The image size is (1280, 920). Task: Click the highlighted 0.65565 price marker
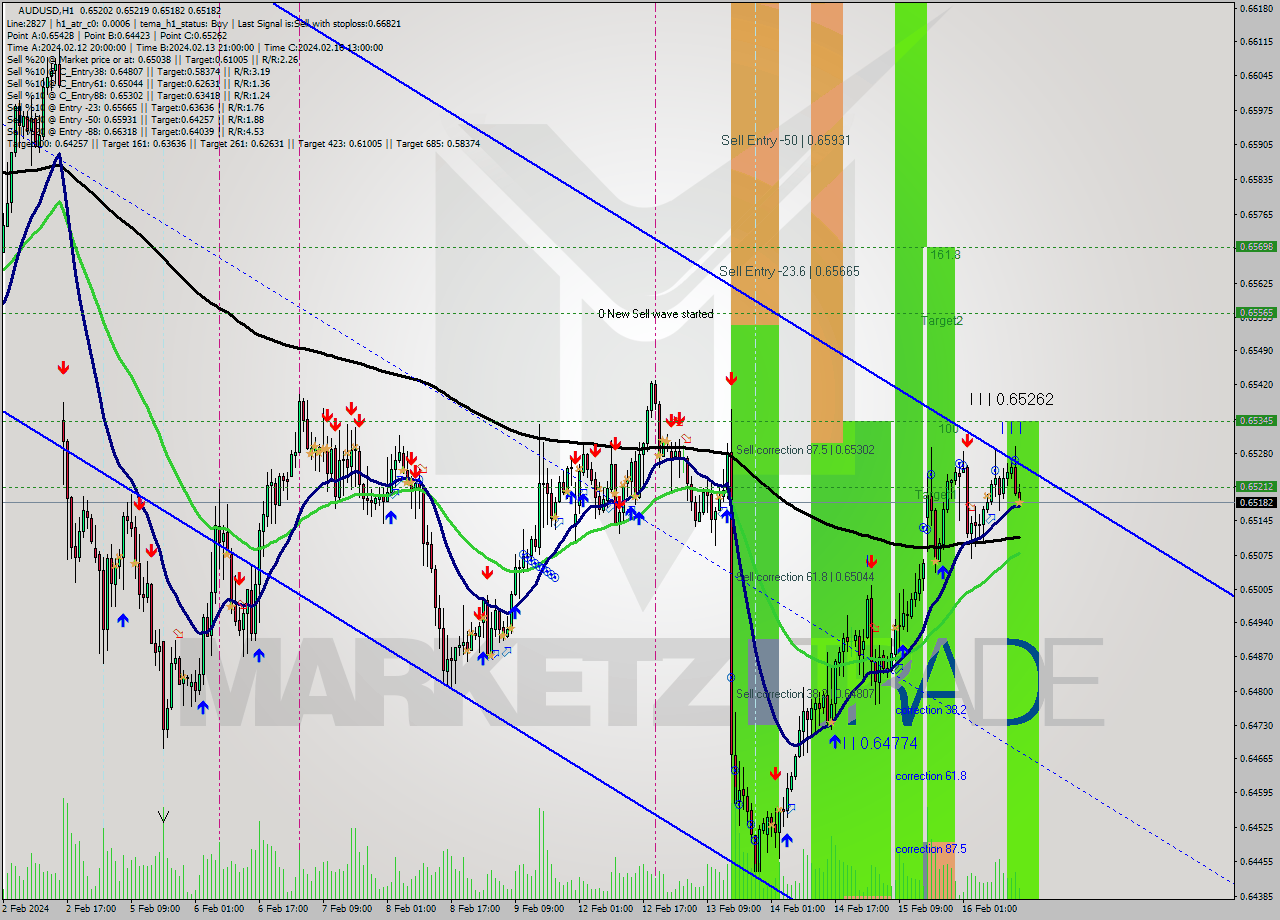[x=1256, y=312]
